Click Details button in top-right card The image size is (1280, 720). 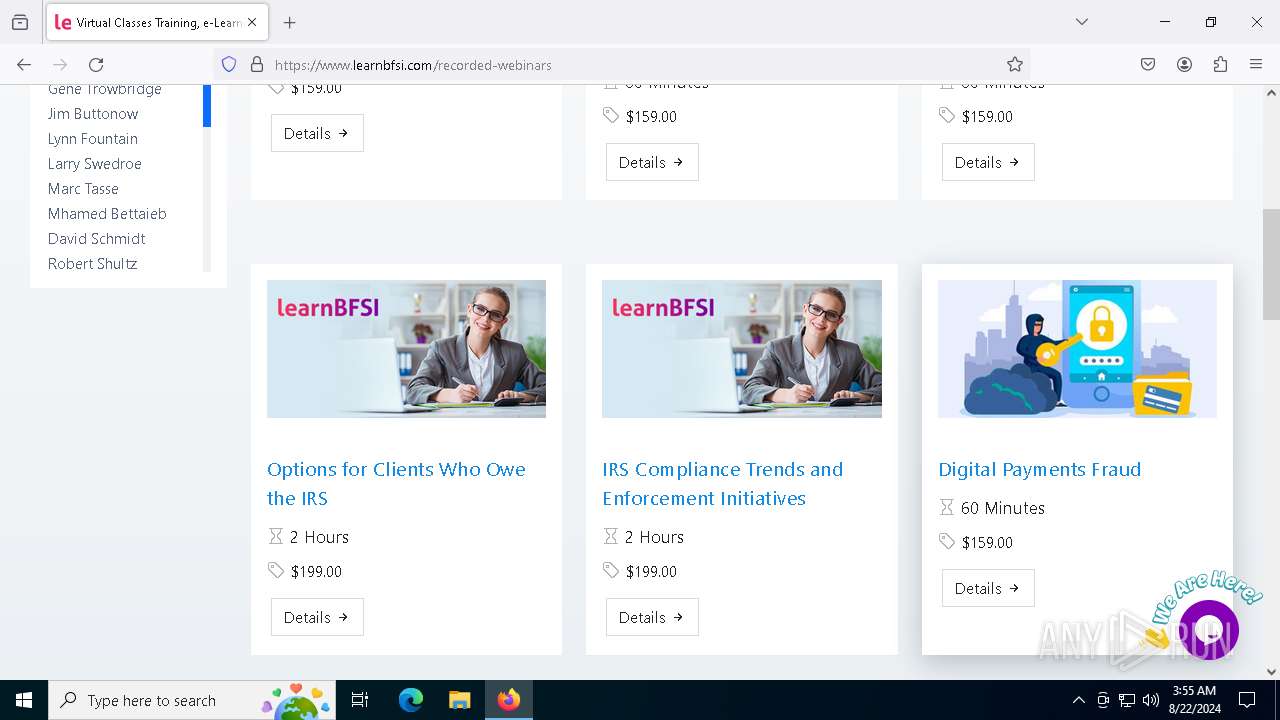988,162
